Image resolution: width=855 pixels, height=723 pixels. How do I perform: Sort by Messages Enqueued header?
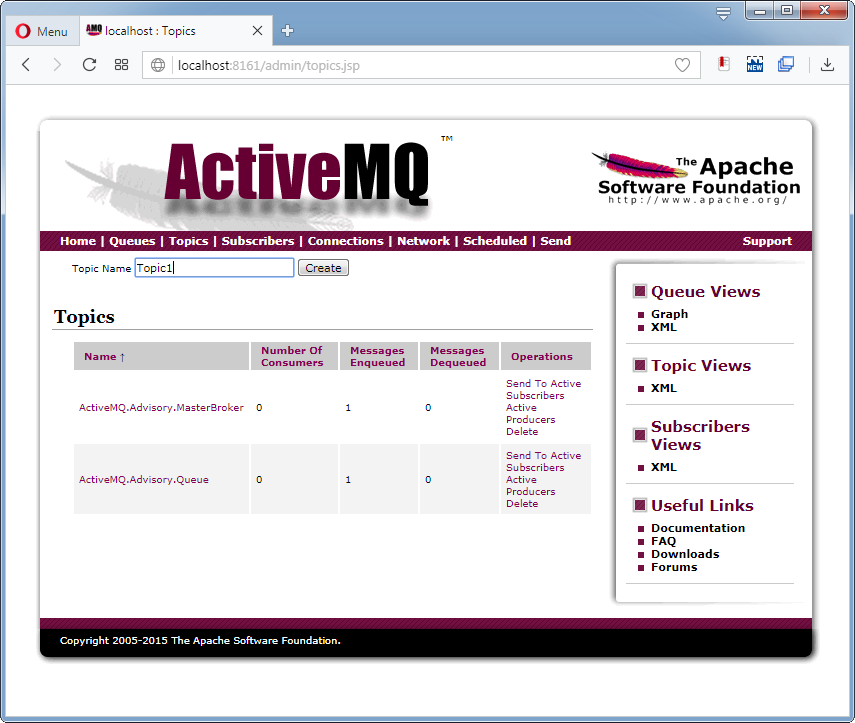(377, 357)
